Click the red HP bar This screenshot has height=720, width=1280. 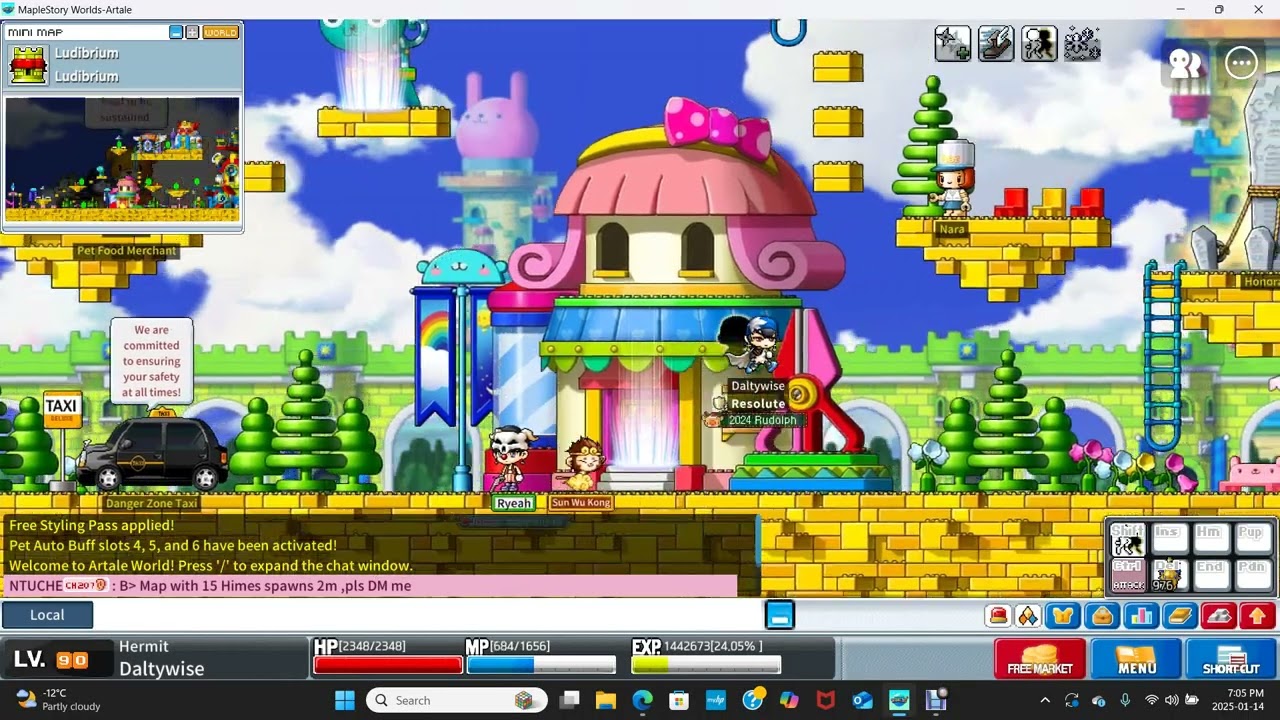pos(388,665)
